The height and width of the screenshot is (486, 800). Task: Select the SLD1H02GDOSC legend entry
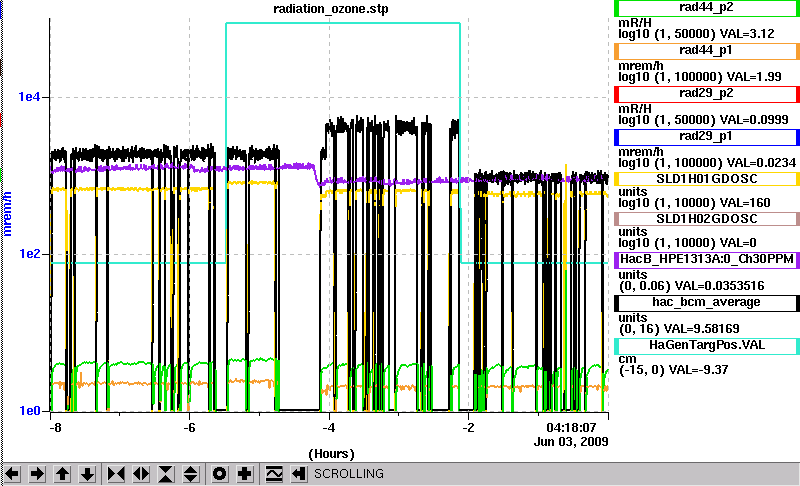pyautogui.click(x=707, y=219)
